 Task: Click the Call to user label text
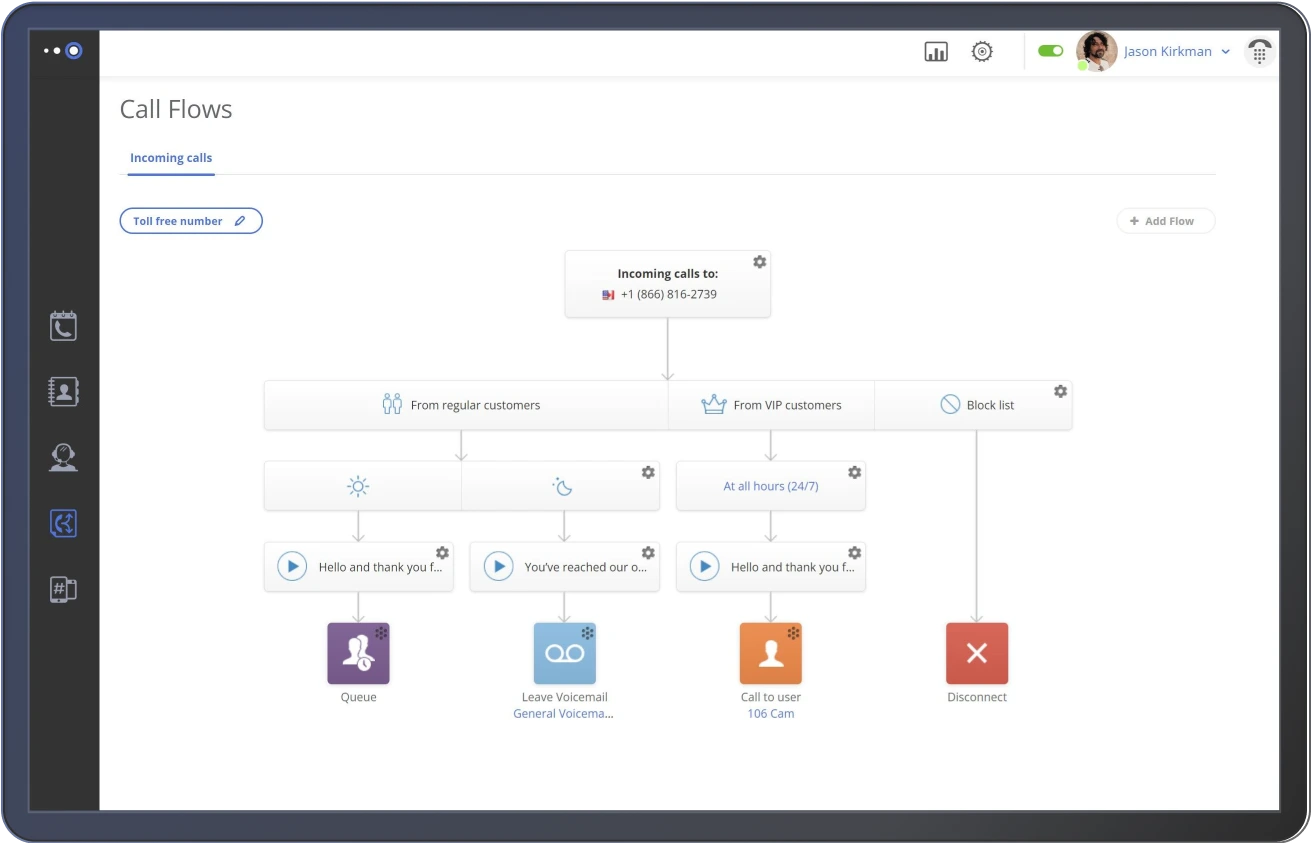(x=771, y=697)
